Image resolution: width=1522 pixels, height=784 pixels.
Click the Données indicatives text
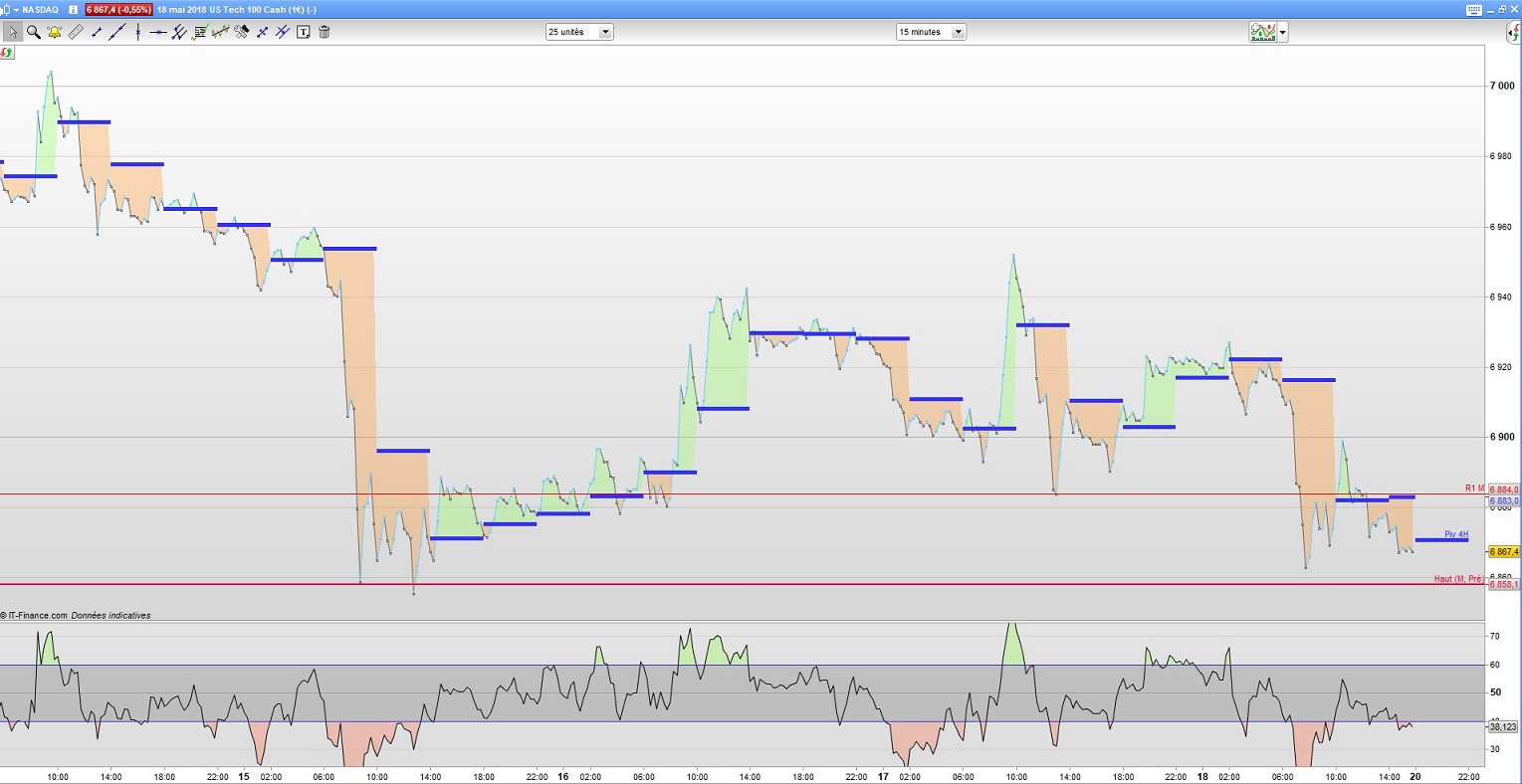[x=110, y=616]
